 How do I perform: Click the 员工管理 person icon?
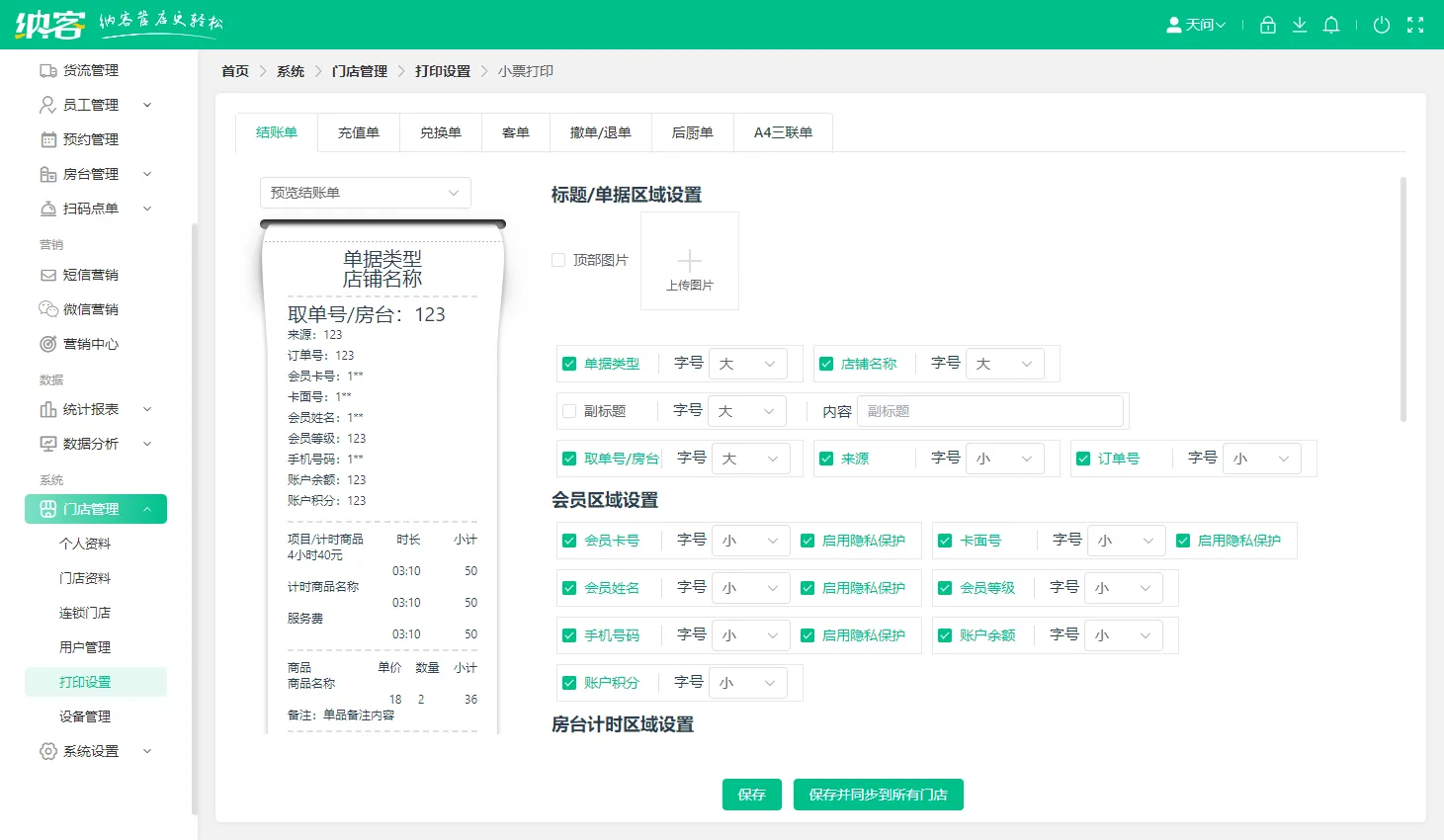(x=47, y=105)
